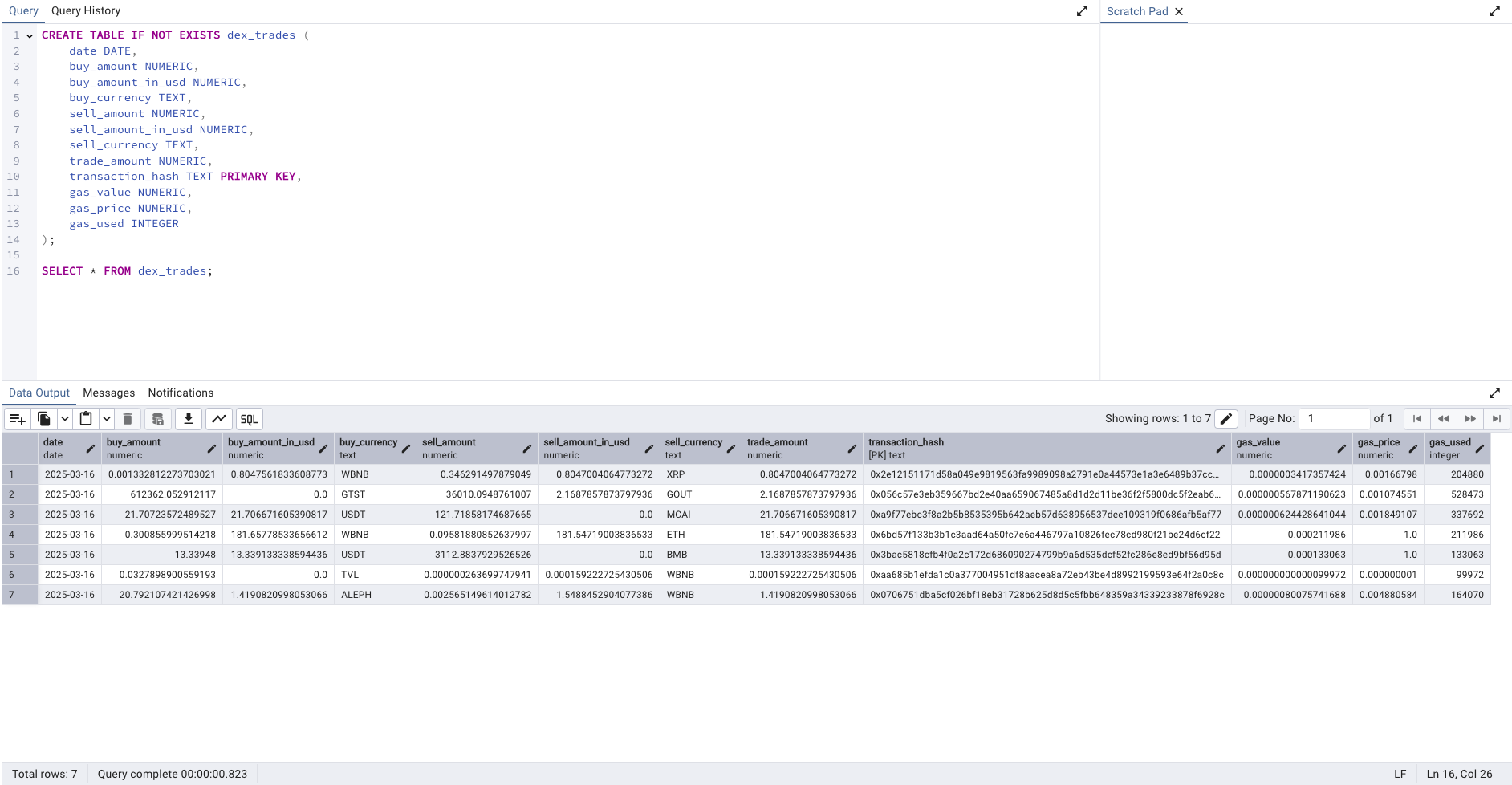The width and height of the screenshot is (1512, 785).
Task: Switch to the Query tab
Action: coord(23,10)
